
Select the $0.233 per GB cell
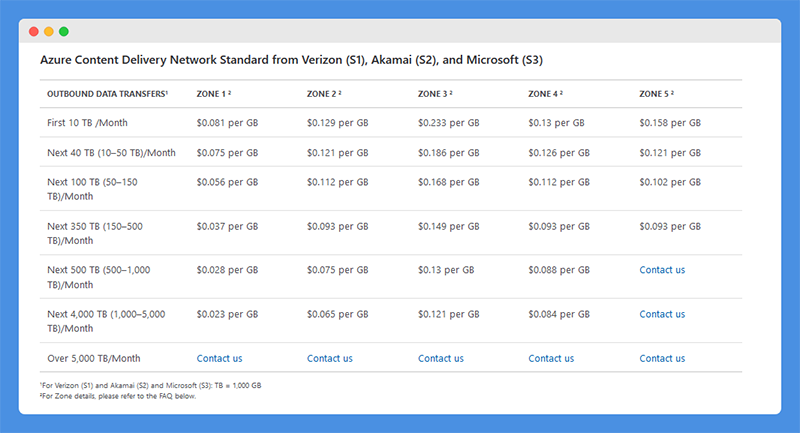point(448,123)
